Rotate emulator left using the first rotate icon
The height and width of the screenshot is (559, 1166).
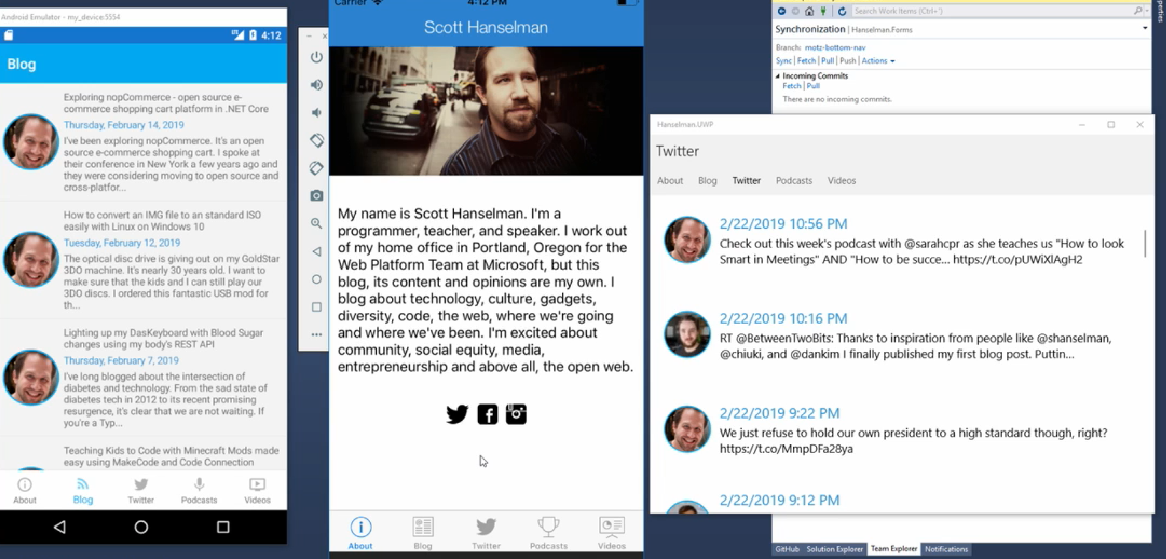[x=317, y=140]
